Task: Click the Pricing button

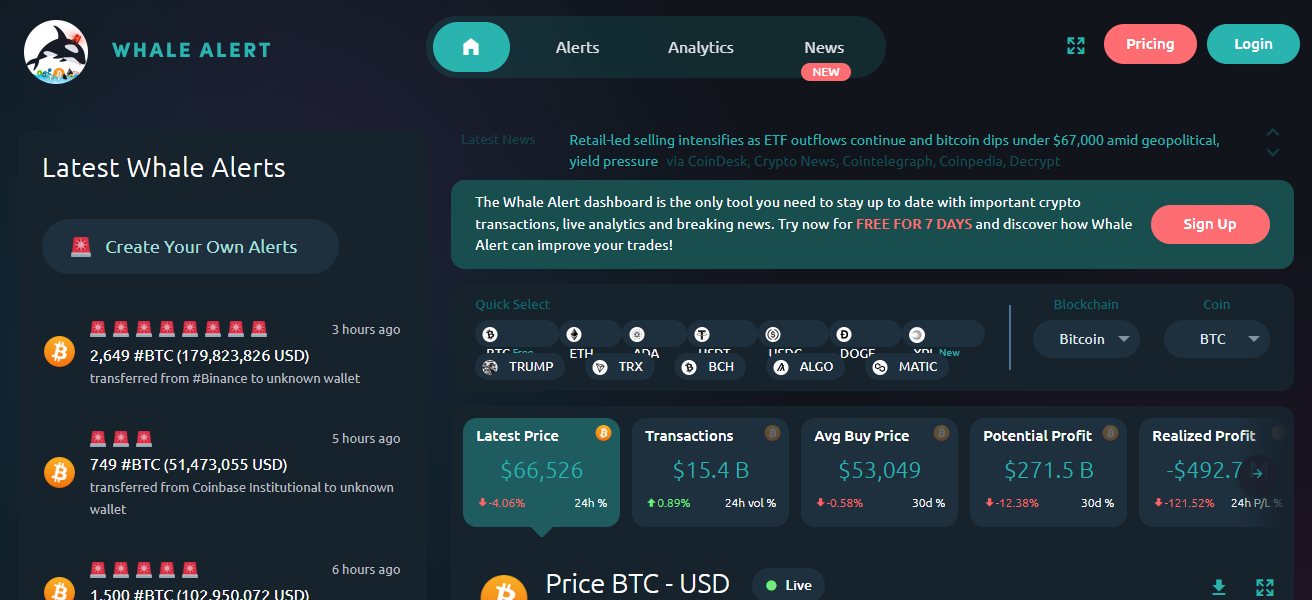Action: [x=1150, y=44]
